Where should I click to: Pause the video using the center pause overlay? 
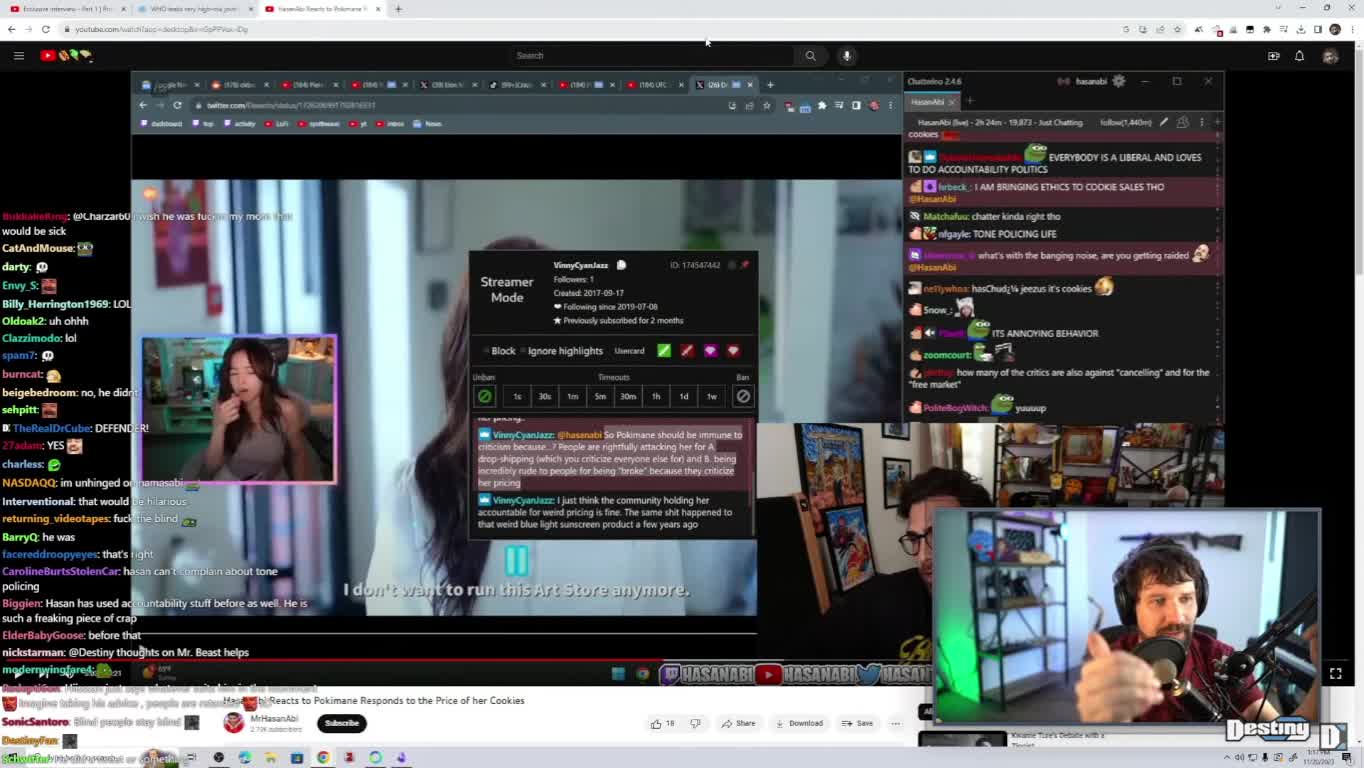coord(516,560)
